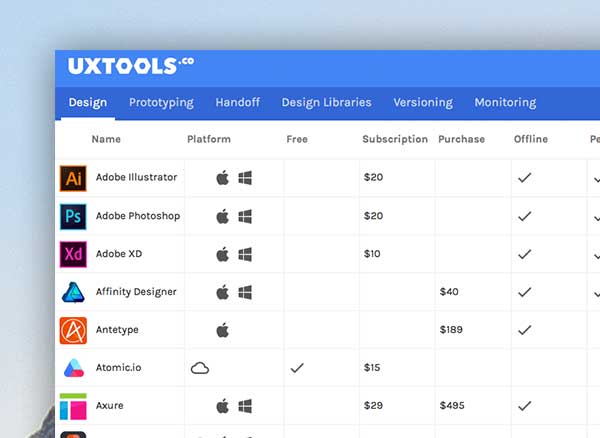Click $29 subscription price for Axure
The width and height of the screenshot is (600, 438).
coord(373,405)
